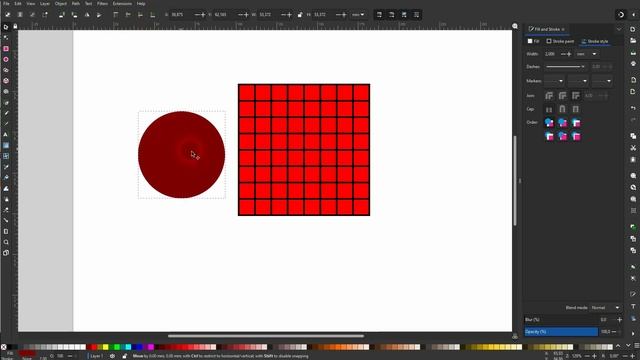Click Select All objects icon
The image size is (640, 360).
[x=7, y=15]
